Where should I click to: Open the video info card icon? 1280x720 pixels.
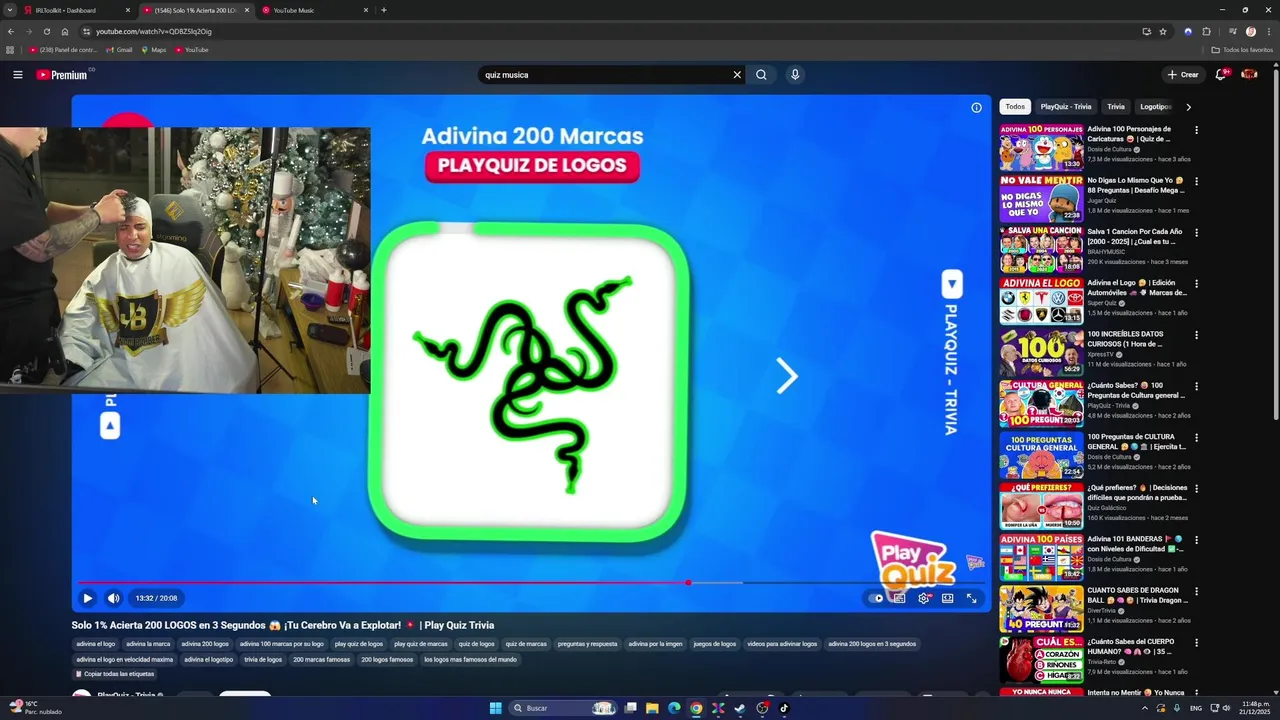point(976,107)
